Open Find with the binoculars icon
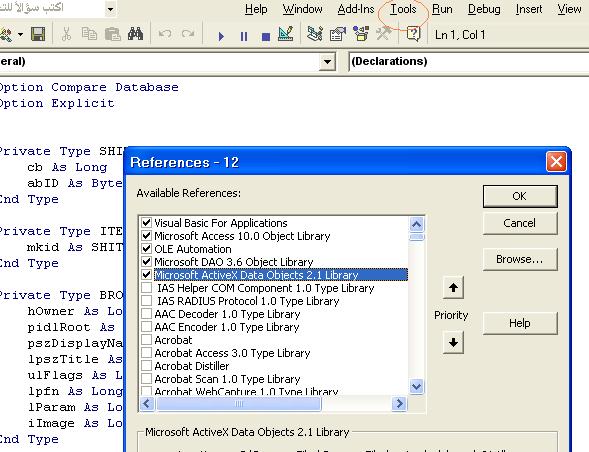The height and width of the screenshot is (452, 589). [135, 35]
